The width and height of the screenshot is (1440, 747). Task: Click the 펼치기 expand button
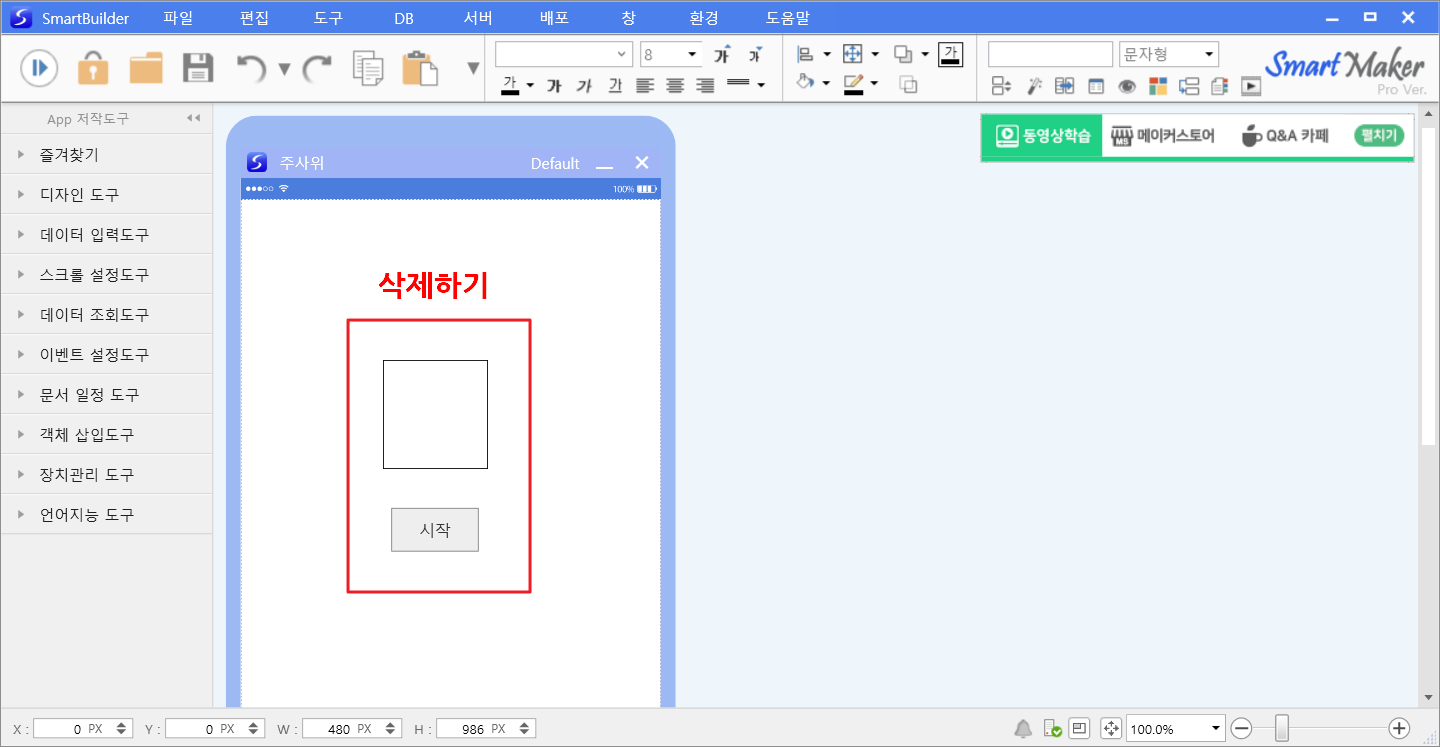(1379, 136)
